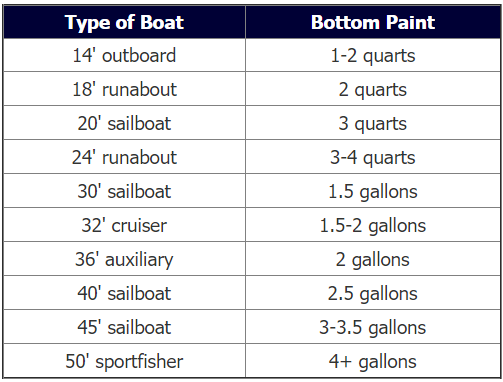Select the 45' sailboat cell
The image size is (503, 382).
[124, 327]
